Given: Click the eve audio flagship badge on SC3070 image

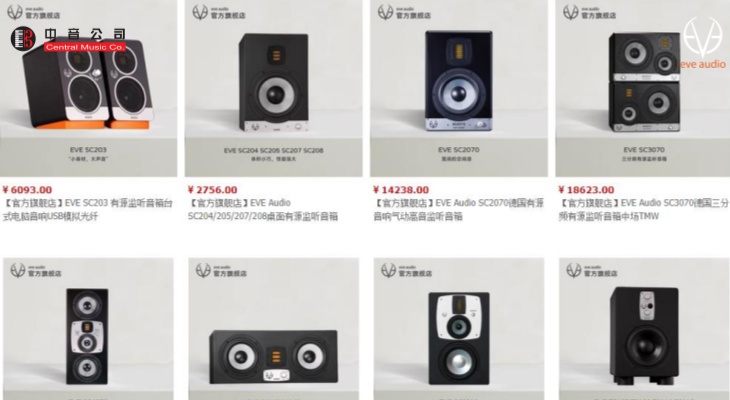Looking at the screenshot, I should coord(589,12).
